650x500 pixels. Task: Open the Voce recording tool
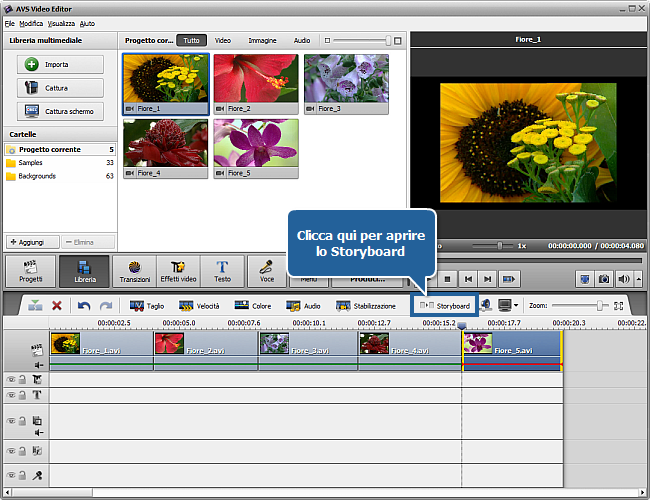point(267,270)
